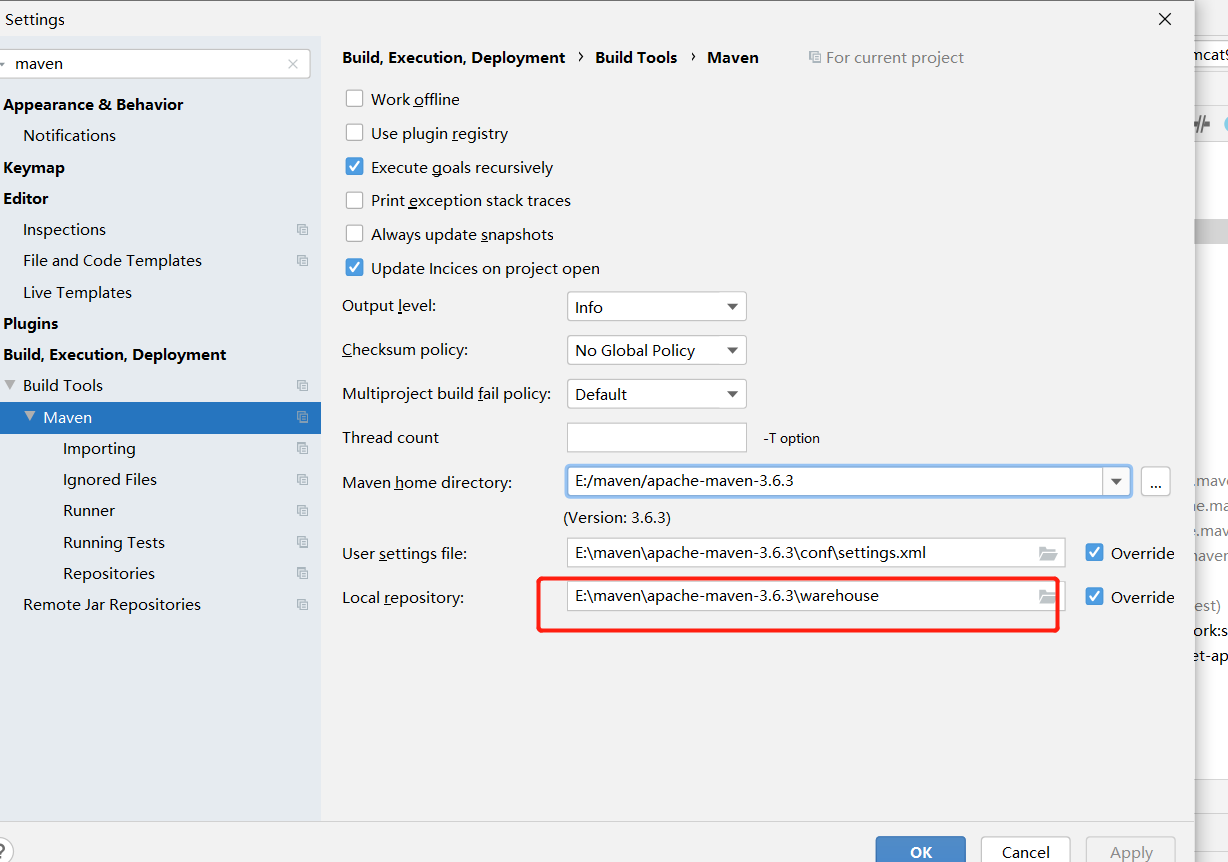Browse folder icon in User settings file field
The image size is (1228, 862).
1048,553
